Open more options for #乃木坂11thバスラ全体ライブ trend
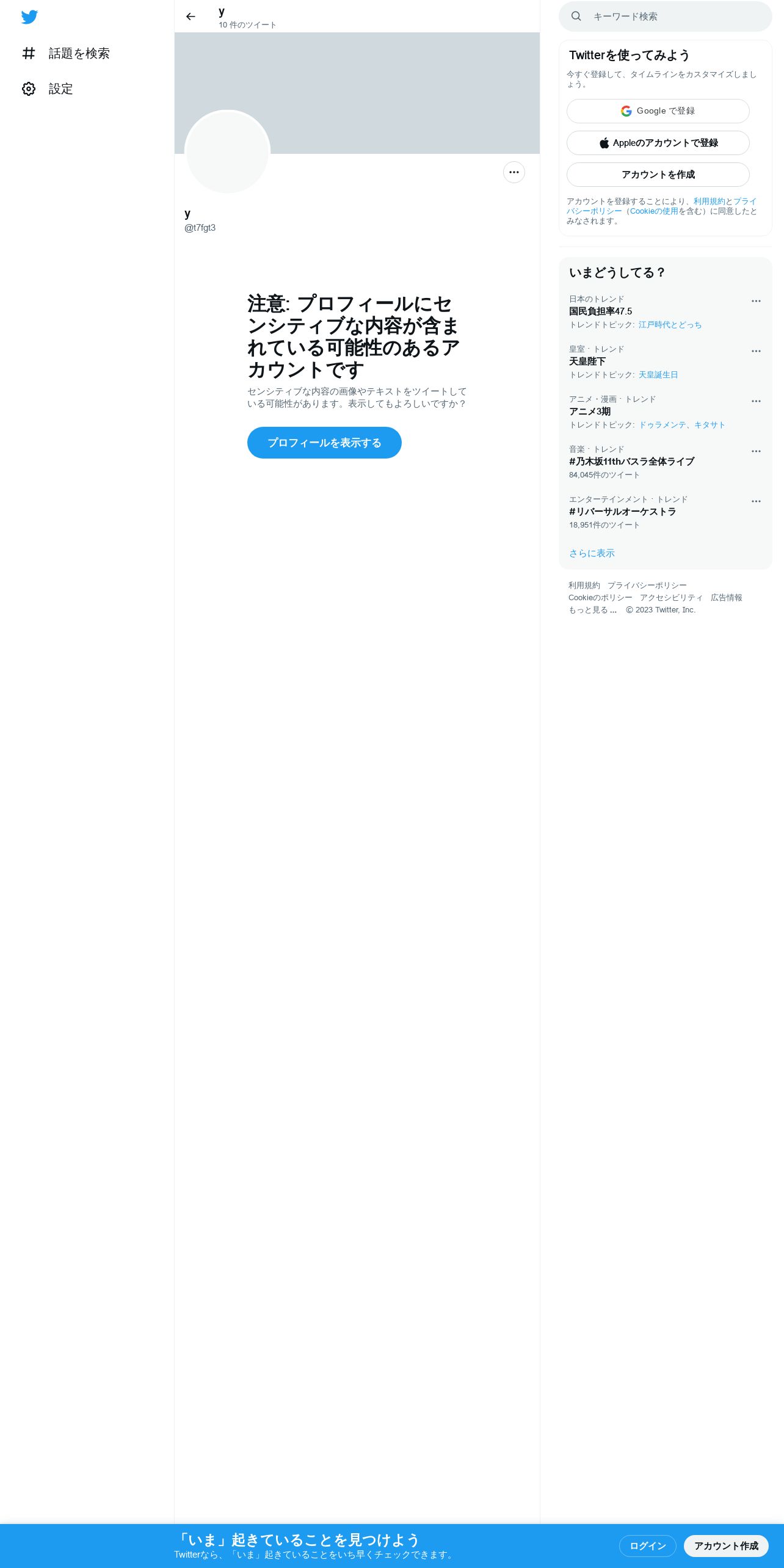 click(x=756, y=451)
